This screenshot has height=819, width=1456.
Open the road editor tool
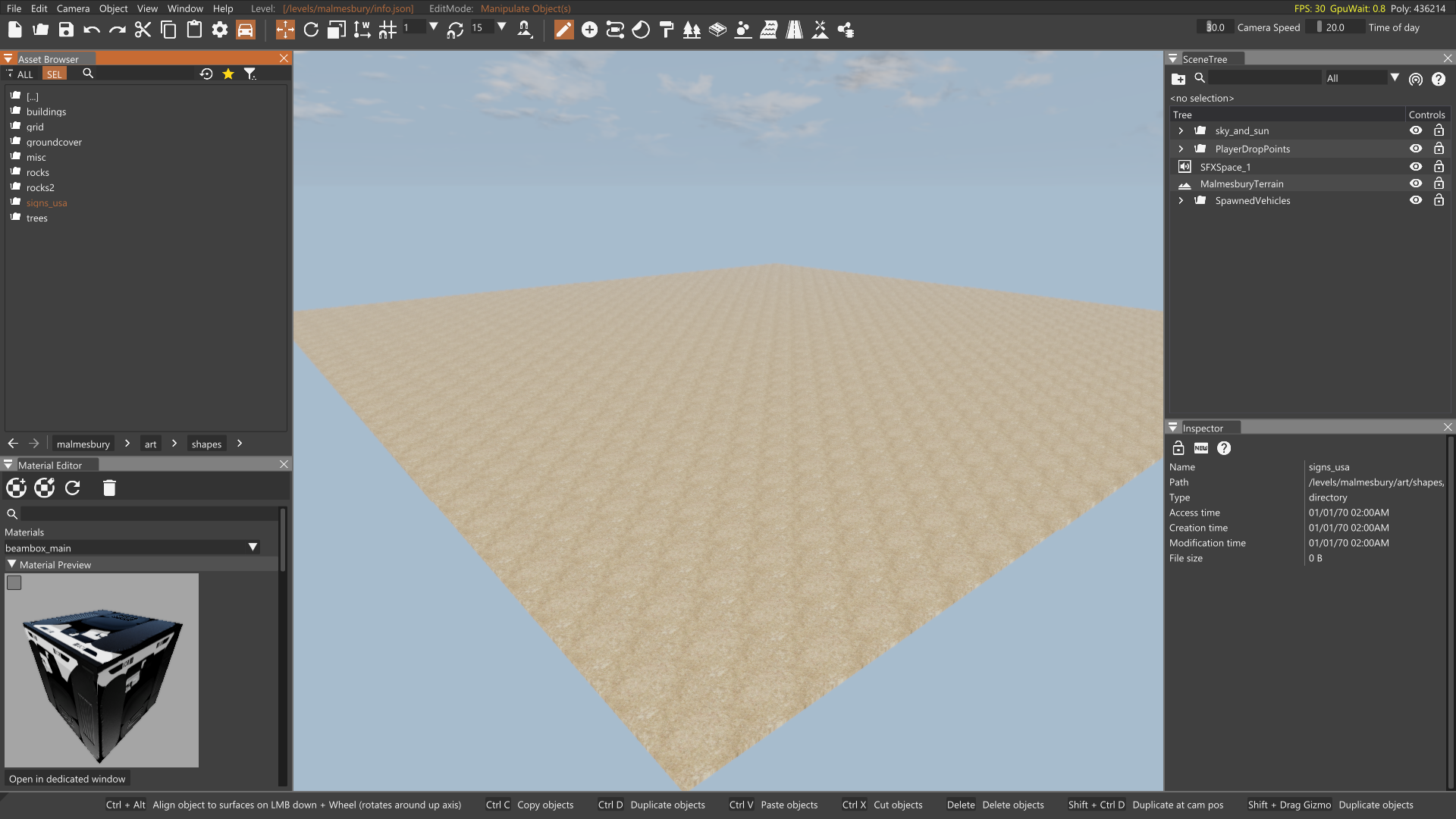794,30
